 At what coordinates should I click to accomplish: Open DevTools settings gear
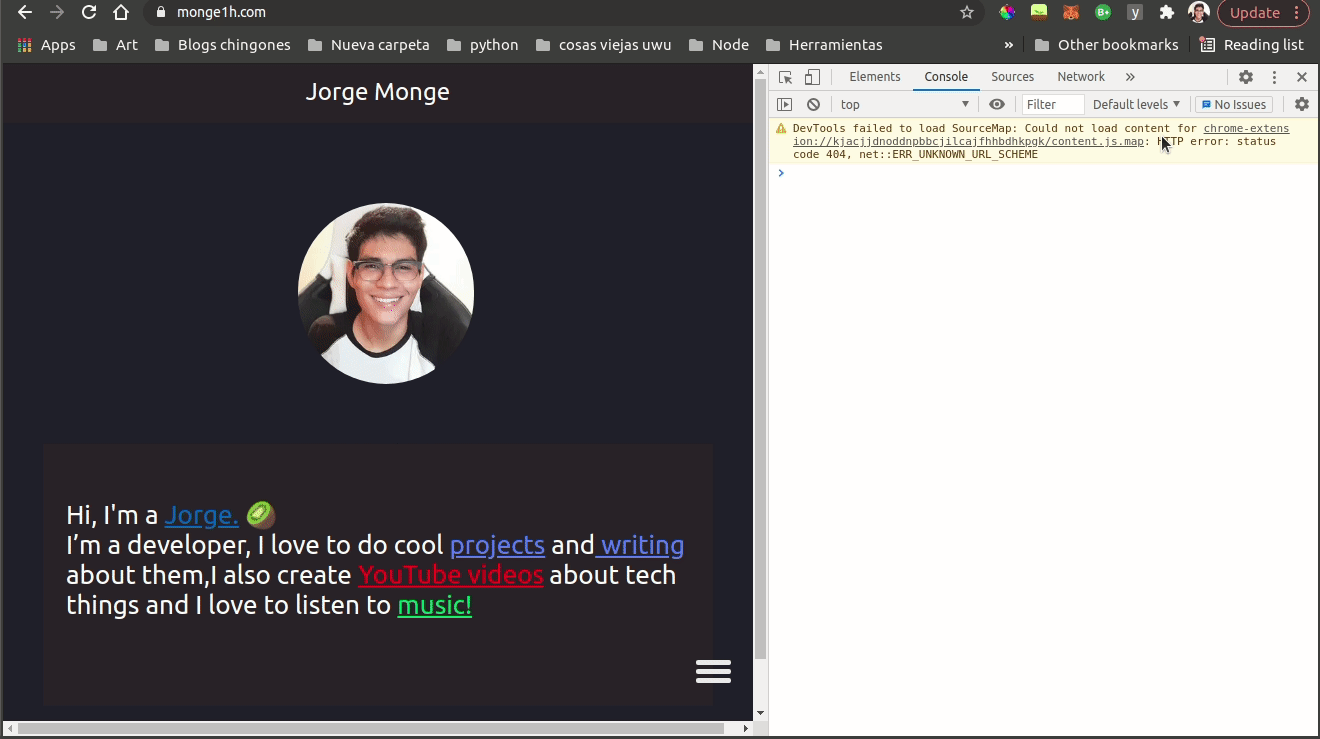click(x=1246, y=77)
